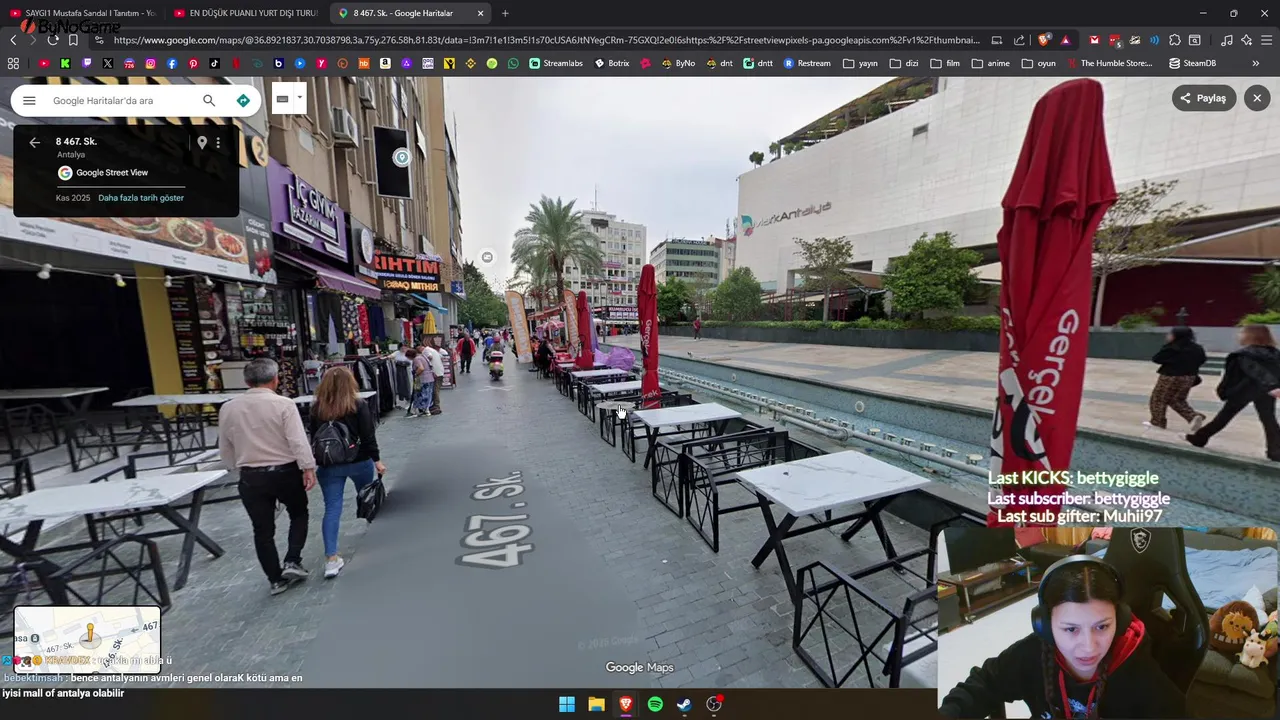Open The Humble Store bookmark
The height and width of the screenshot is (720, 1280).
pyautogui.click(x=1108, y=63)
